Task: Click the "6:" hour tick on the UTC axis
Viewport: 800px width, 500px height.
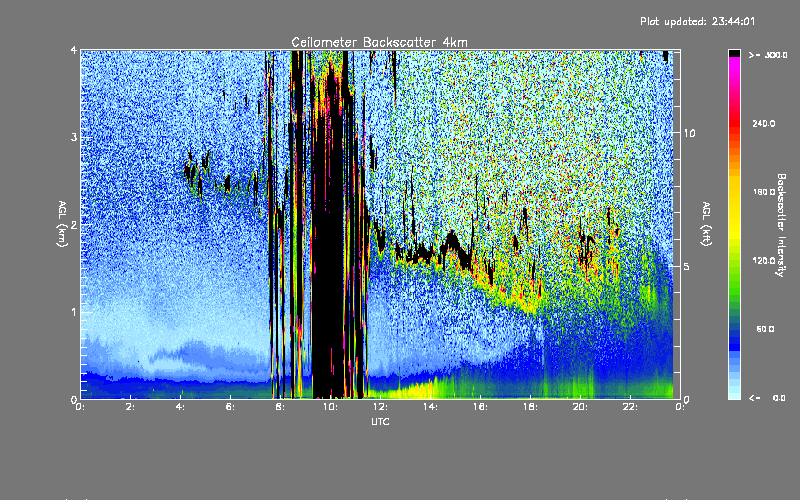Action: click(231, 407)
